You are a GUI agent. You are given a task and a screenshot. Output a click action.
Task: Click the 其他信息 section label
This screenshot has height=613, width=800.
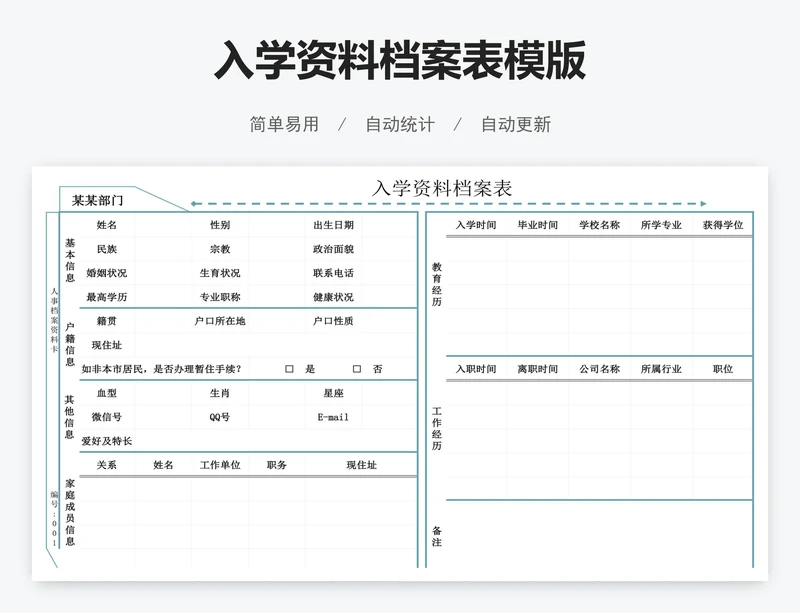click(x=69, y=417)
